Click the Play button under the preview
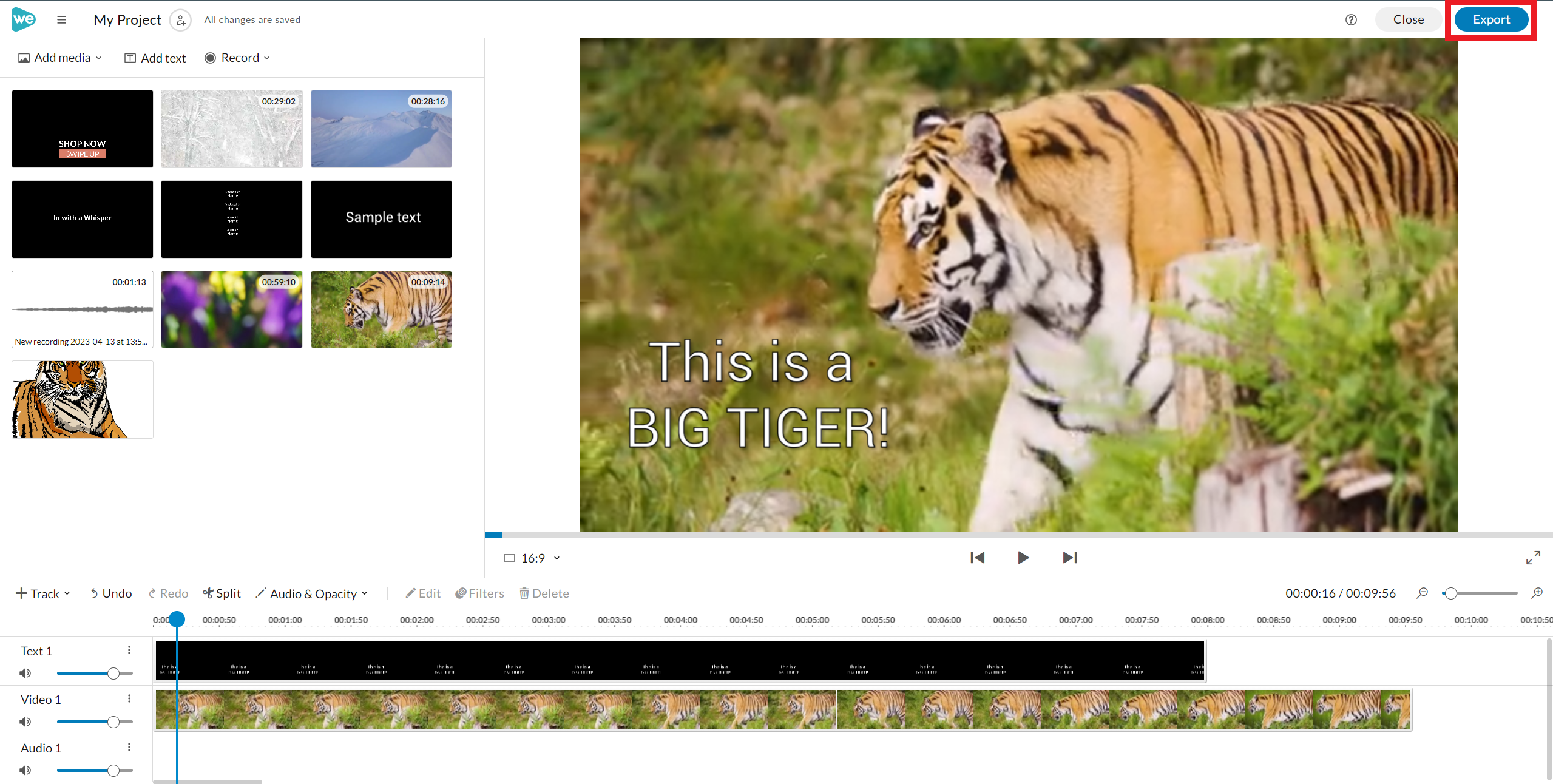 1023,558
